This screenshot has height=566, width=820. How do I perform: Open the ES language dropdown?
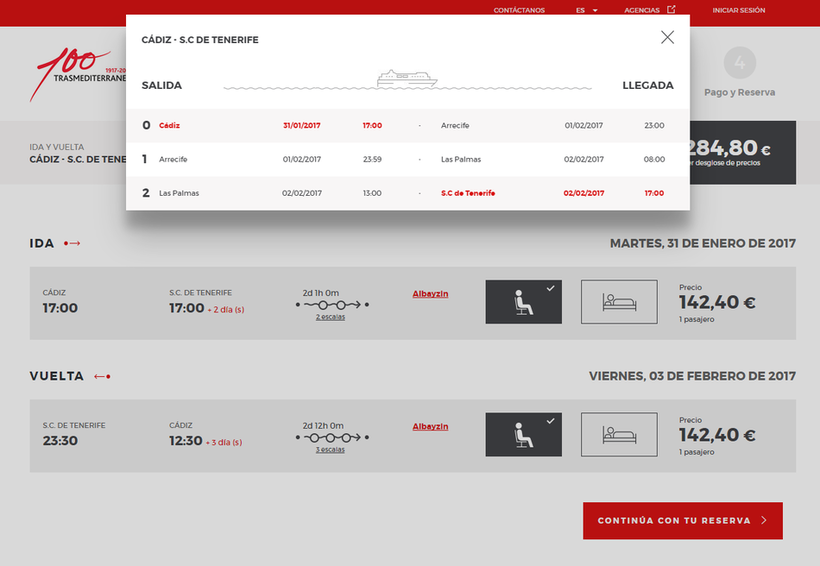586,10
